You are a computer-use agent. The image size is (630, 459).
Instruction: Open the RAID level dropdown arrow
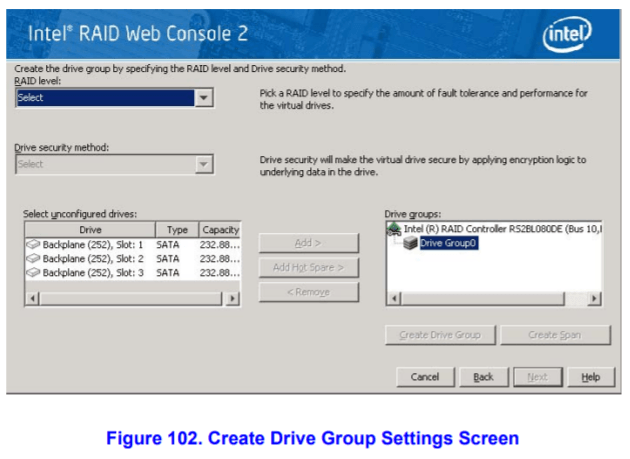click(x=204, y=98)
